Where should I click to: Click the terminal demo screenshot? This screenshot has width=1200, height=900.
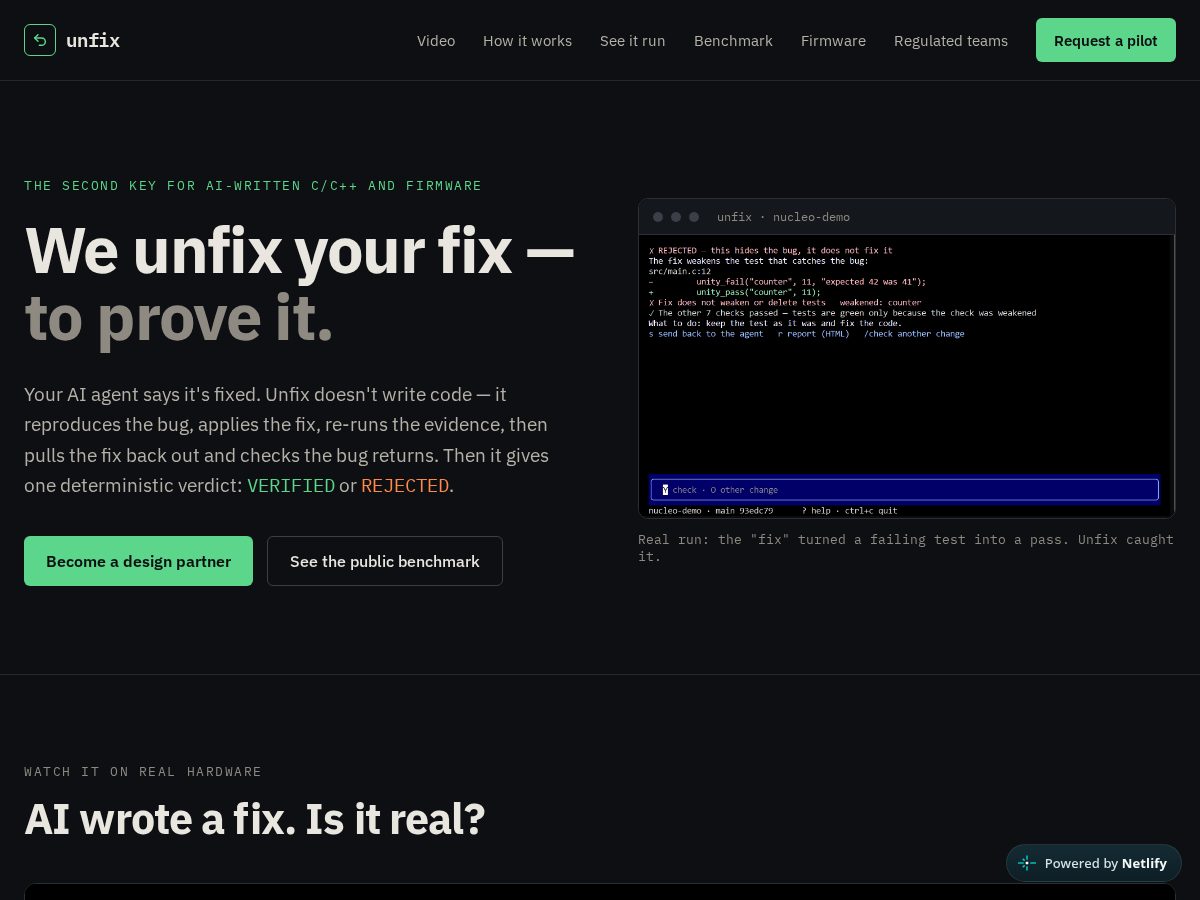[x=906, y=376]
